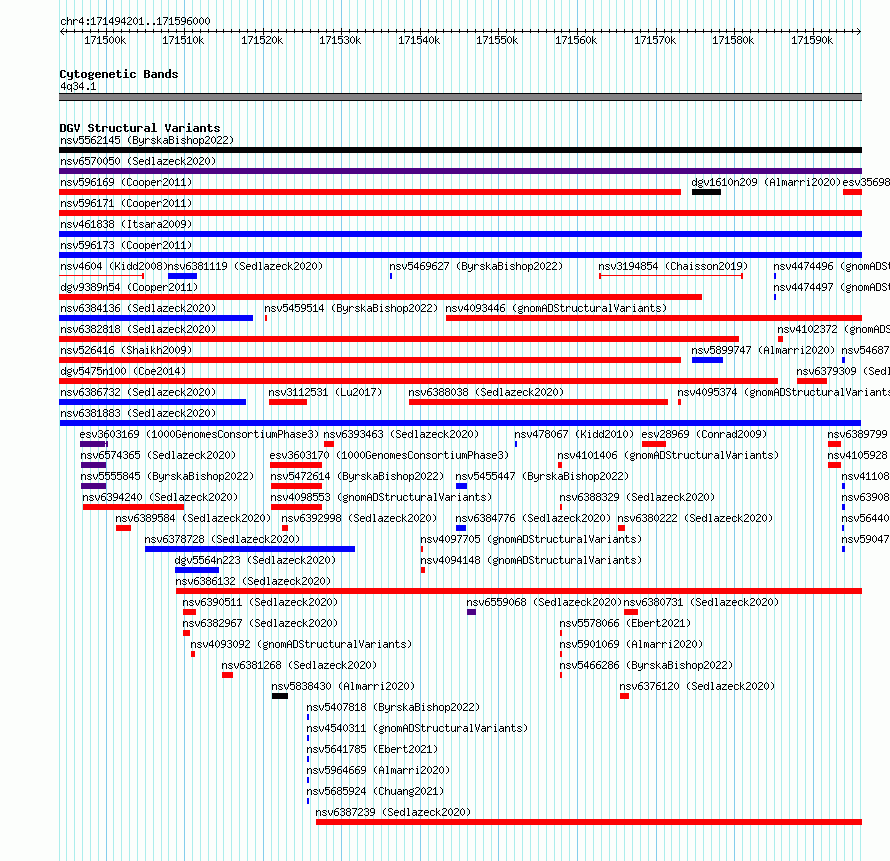Click blue nsv6384136 variant bar
The image size is (890, 861).
pyautogui.click(x=156, y=318)
